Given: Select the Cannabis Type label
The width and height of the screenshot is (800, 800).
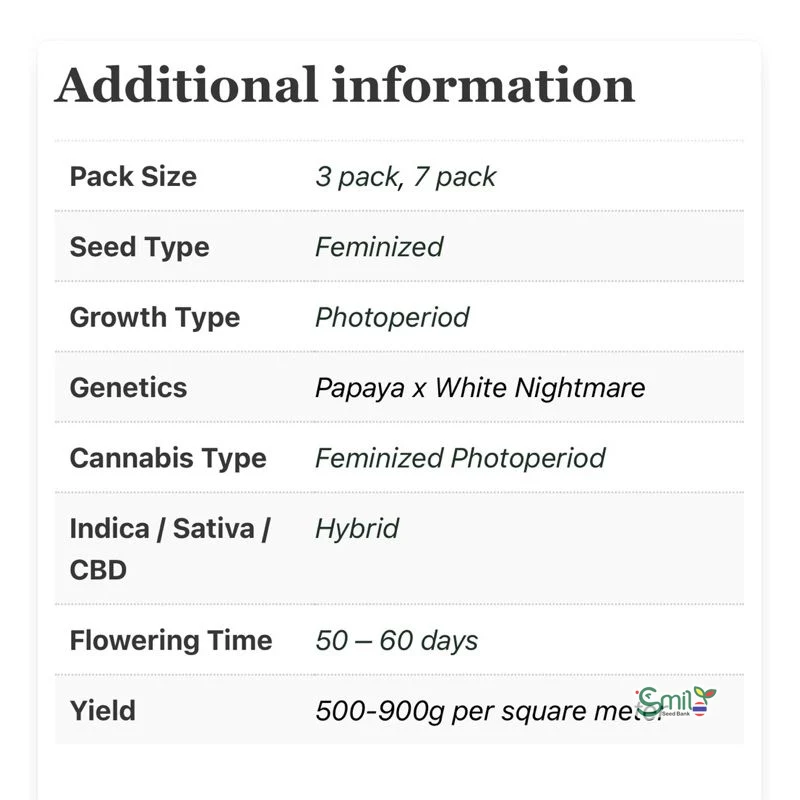Looking at the screenshot, I should 168,458.
